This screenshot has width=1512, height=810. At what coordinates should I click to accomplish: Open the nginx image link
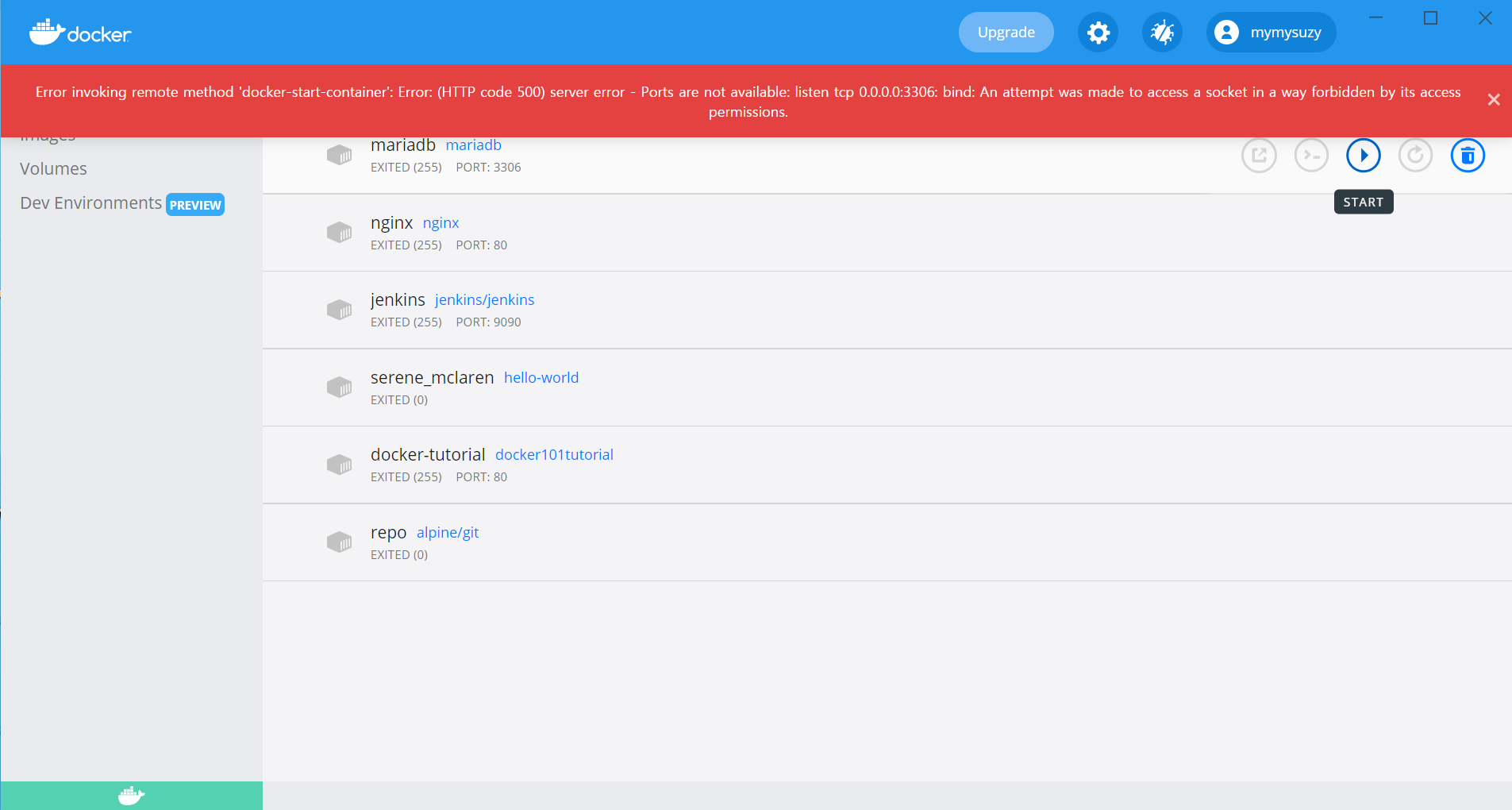coord(441,223)
